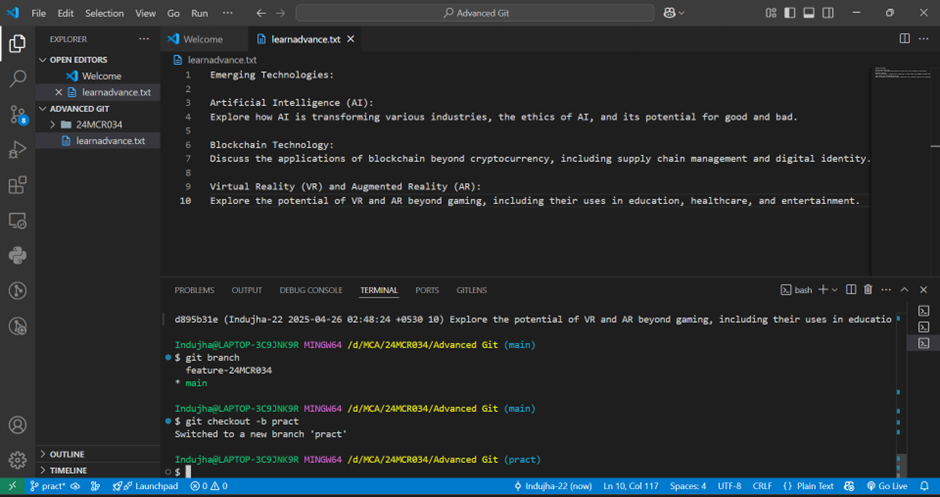Toggle the secondary side bar visibility
The height and width of the screenshot is (497, 940).
click(828, 13)
